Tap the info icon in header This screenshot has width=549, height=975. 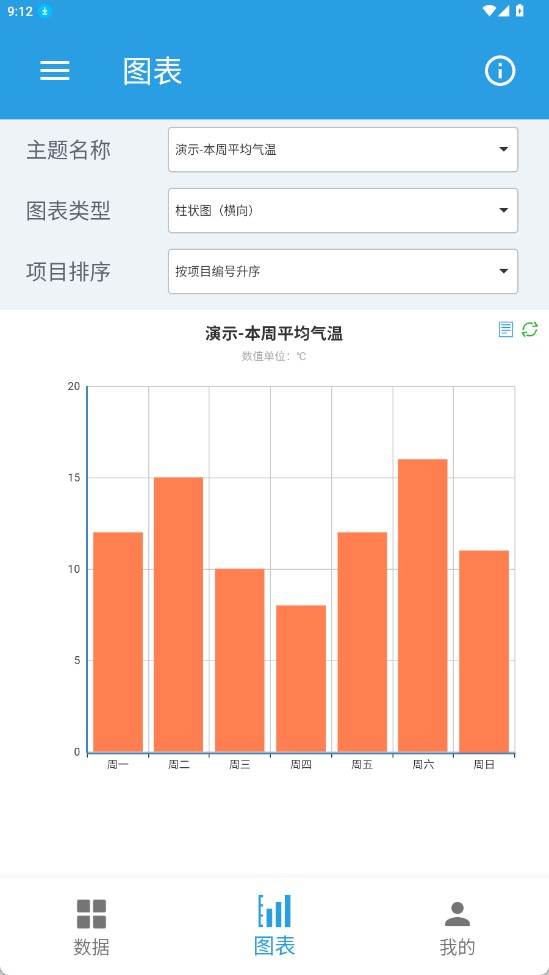(x=500, y=71)
